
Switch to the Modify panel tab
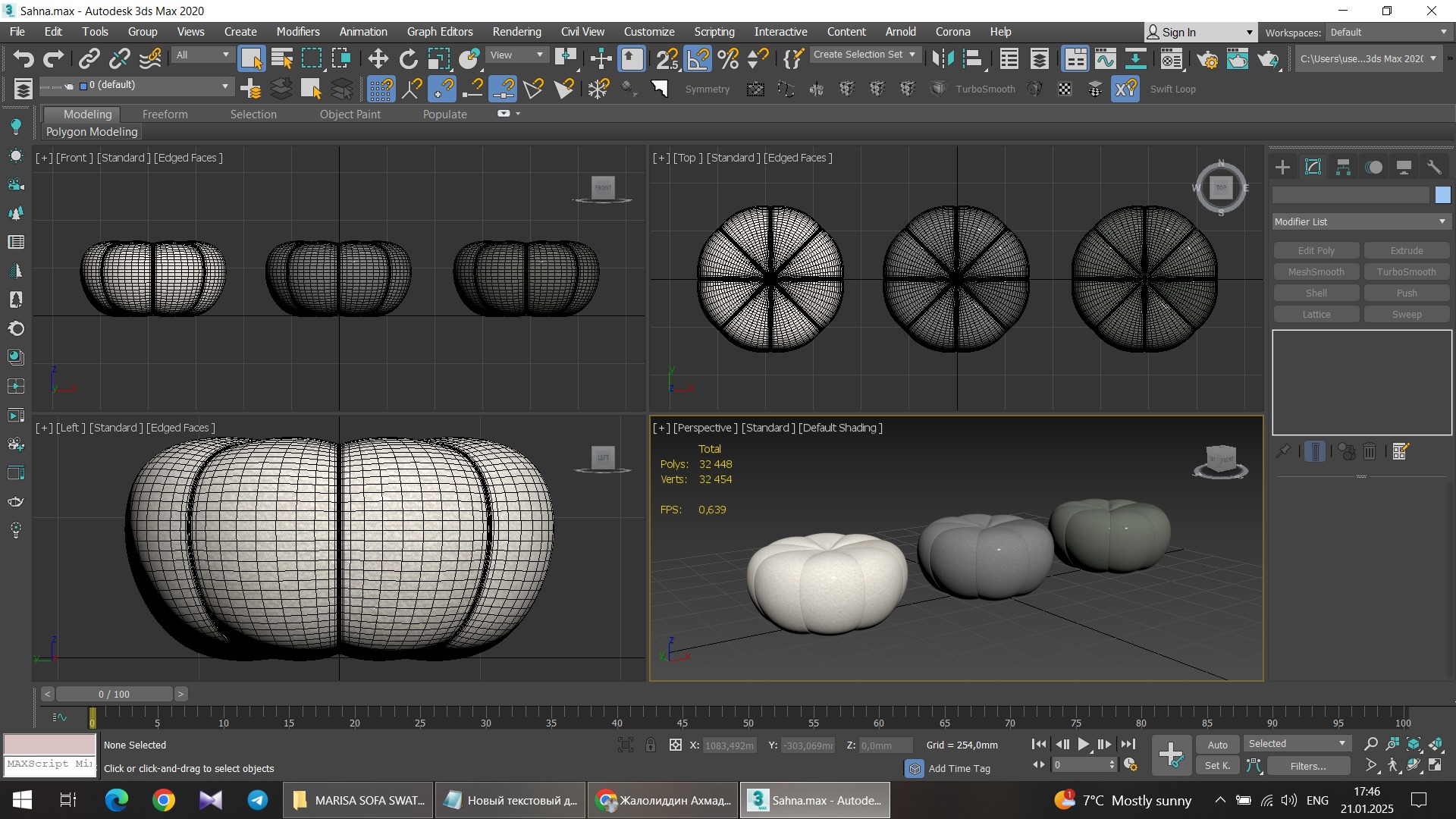click(1313, 167)
